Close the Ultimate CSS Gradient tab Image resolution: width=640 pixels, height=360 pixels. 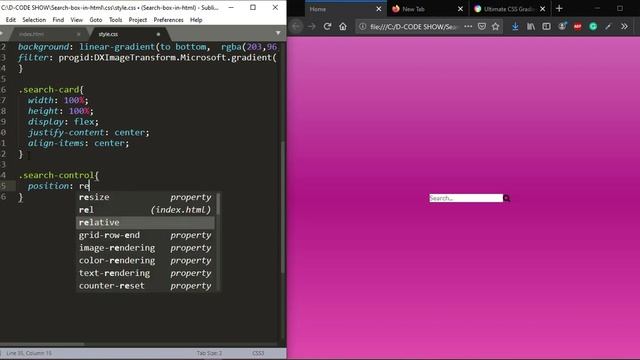coord(542,9)
